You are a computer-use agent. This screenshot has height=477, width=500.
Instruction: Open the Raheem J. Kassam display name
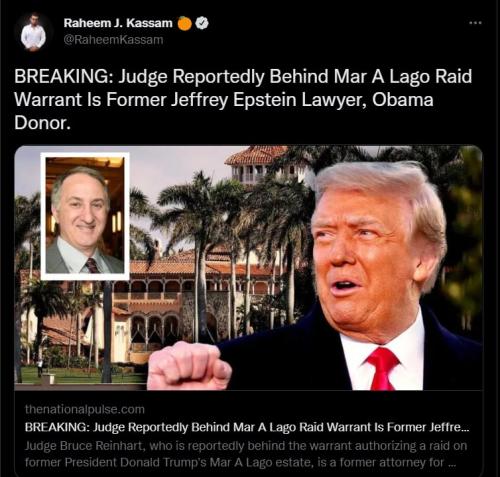click(118, 23)
